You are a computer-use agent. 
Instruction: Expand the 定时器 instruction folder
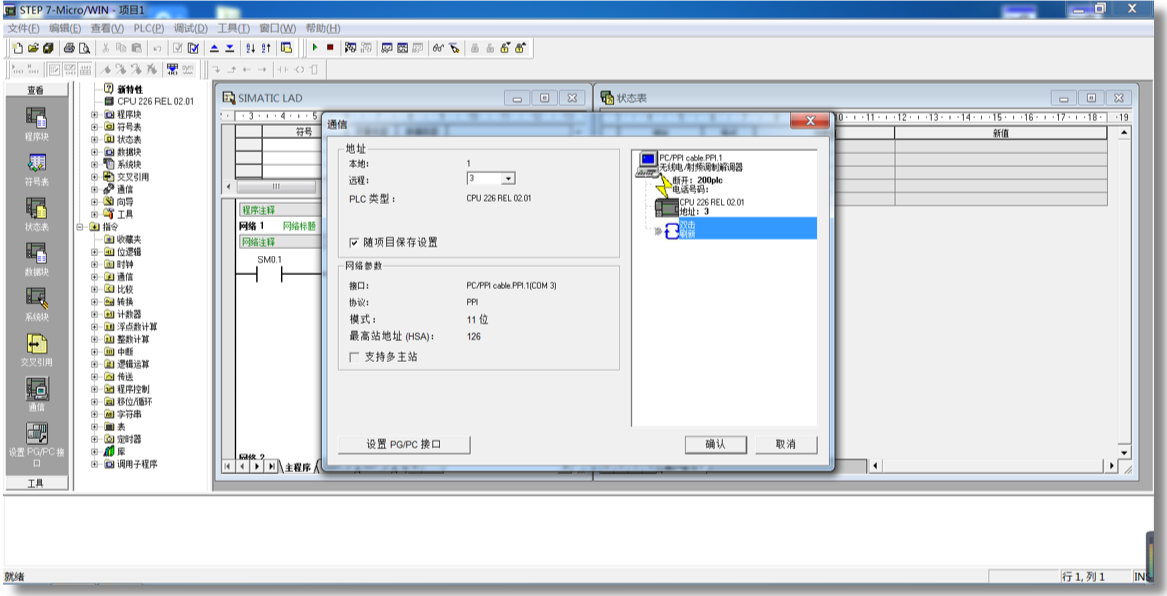[x=95, y=439]
